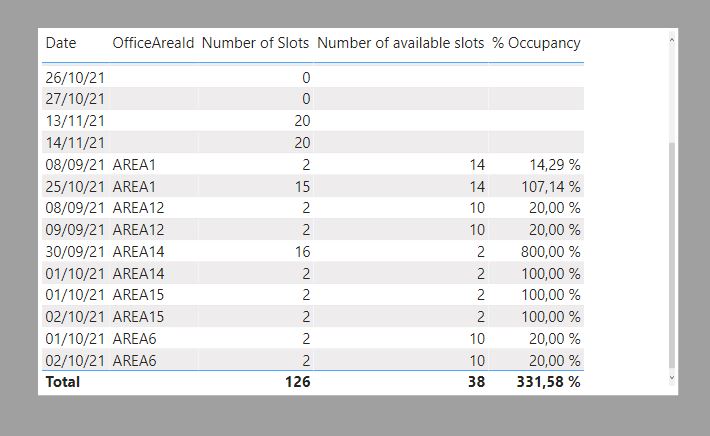Select date 08/09/21 in the AREA1 row
Viewport: 710px width, 436px height.
click(75, 165)
